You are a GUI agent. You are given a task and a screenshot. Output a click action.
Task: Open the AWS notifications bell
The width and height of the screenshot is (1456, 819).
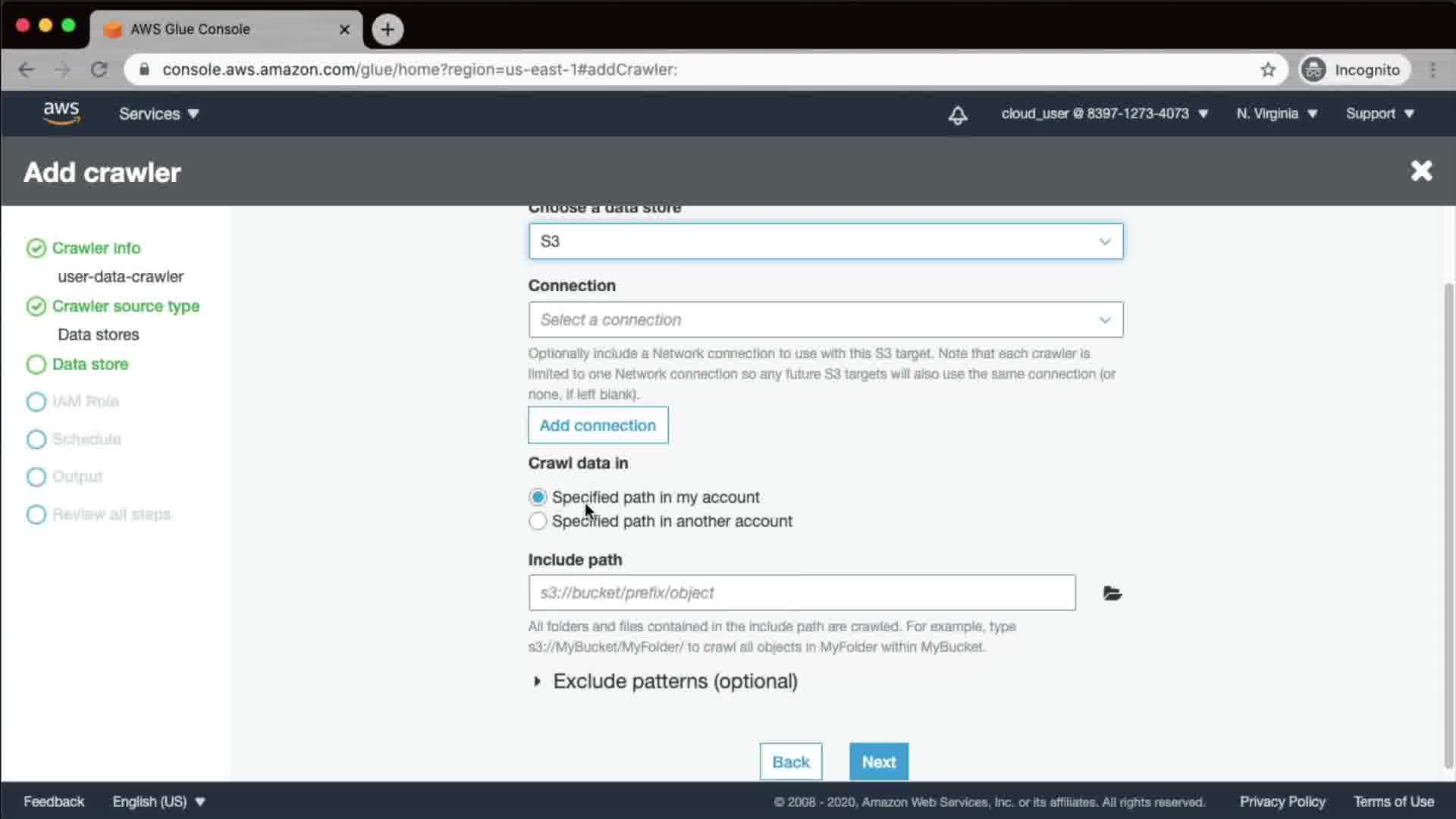pos(958,115)
